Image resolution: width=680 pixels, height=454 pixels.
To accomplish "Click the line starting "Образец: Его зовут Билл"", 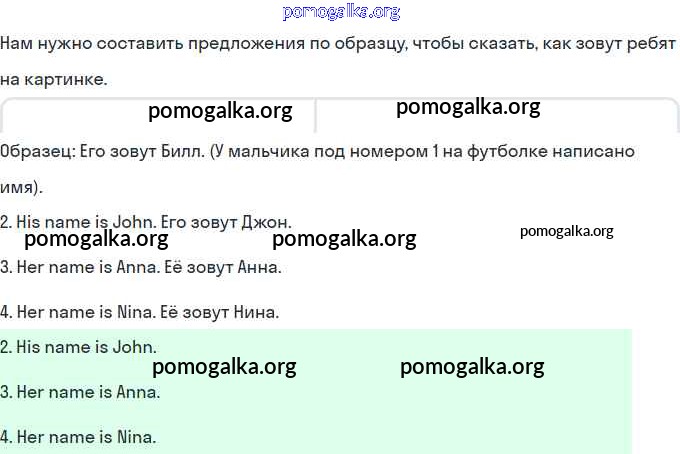I will click(x=318, y=152).
